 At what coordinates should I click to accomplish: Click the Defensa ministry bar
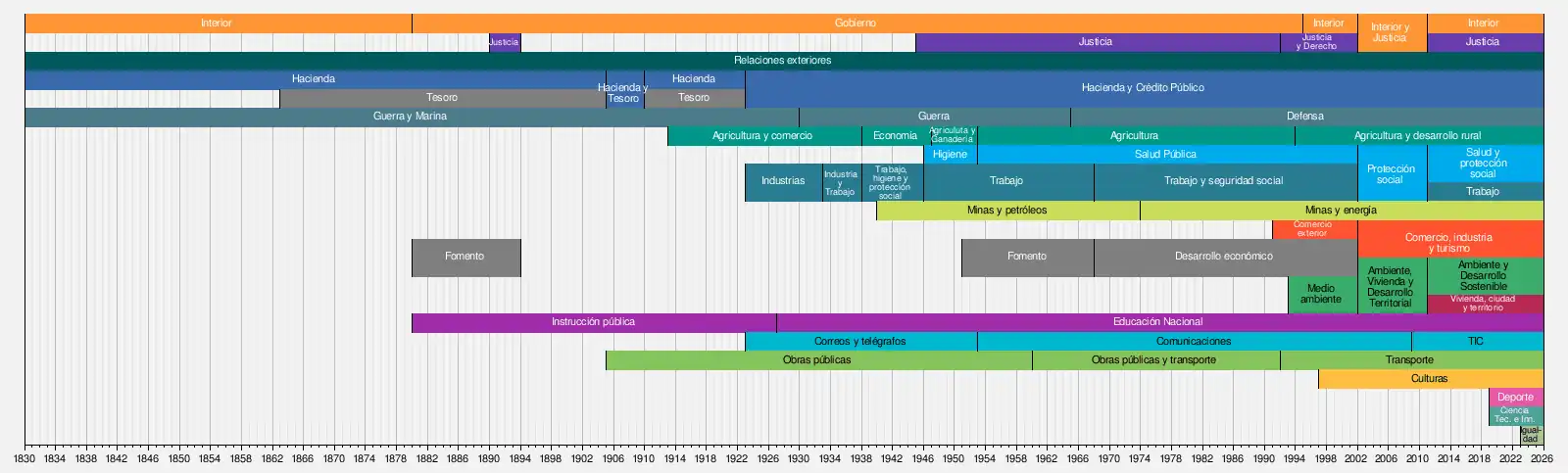1304,117
